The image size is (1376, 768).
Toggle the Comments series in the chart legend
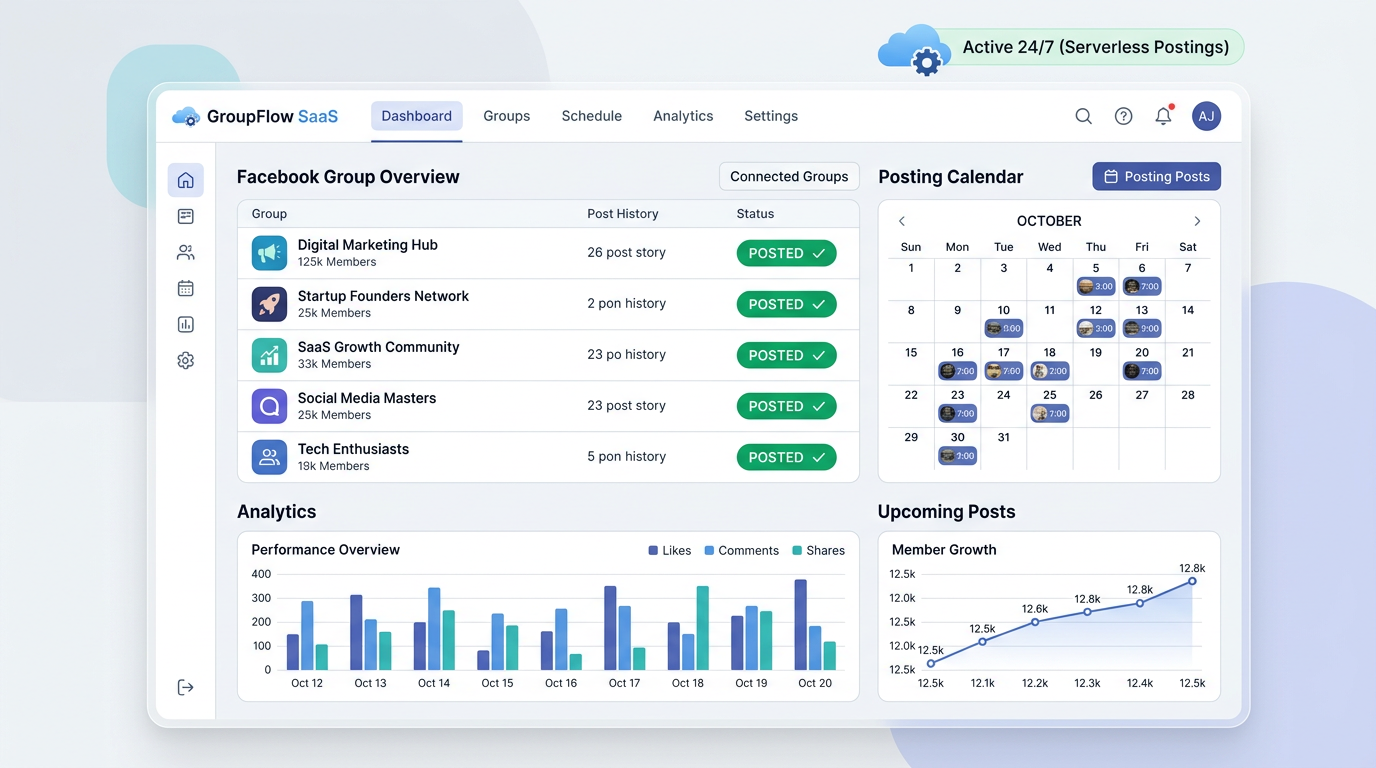(x=741, y=550)
